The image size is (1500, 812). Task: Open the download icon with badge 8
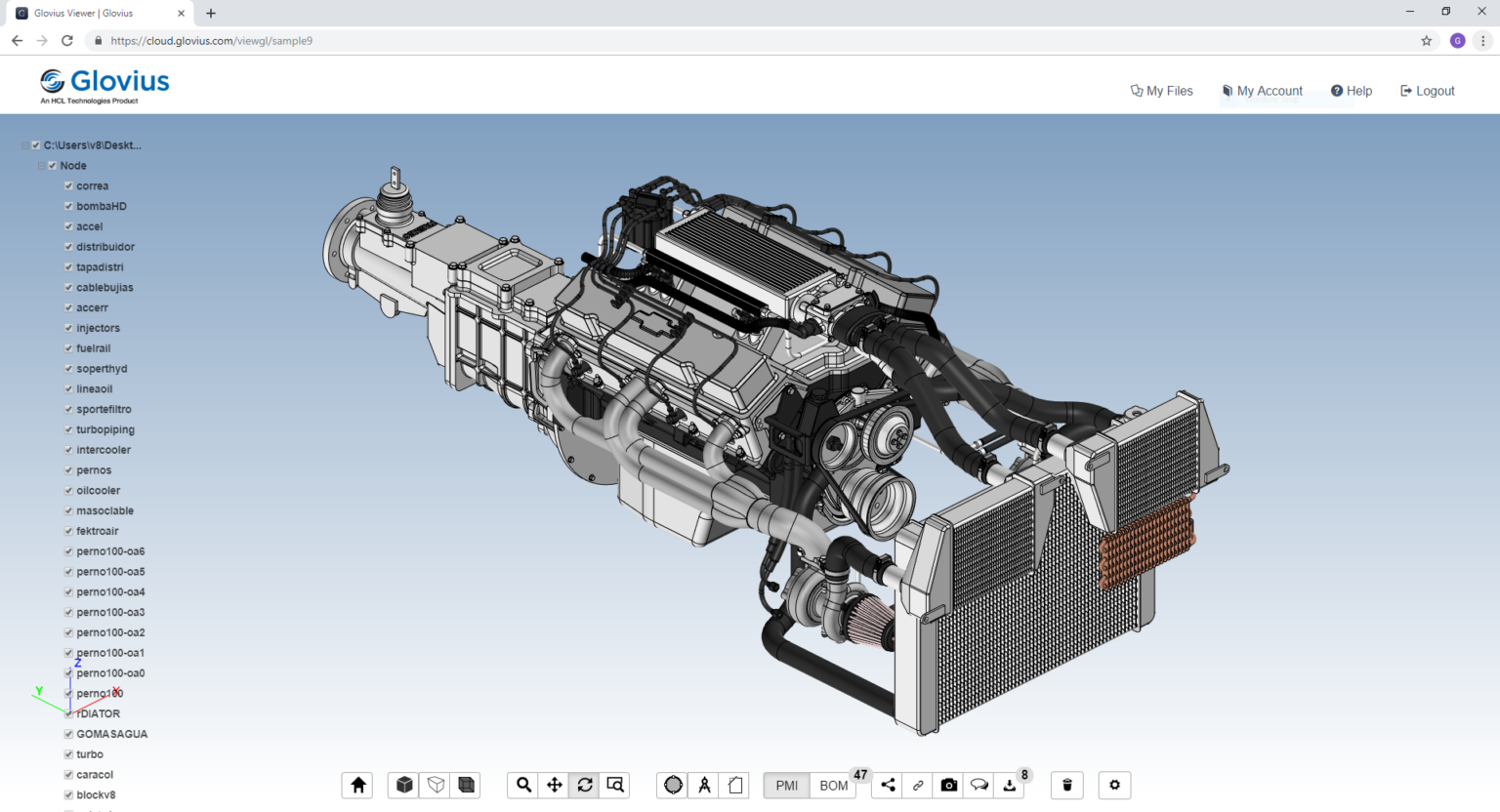[1010, 785]
